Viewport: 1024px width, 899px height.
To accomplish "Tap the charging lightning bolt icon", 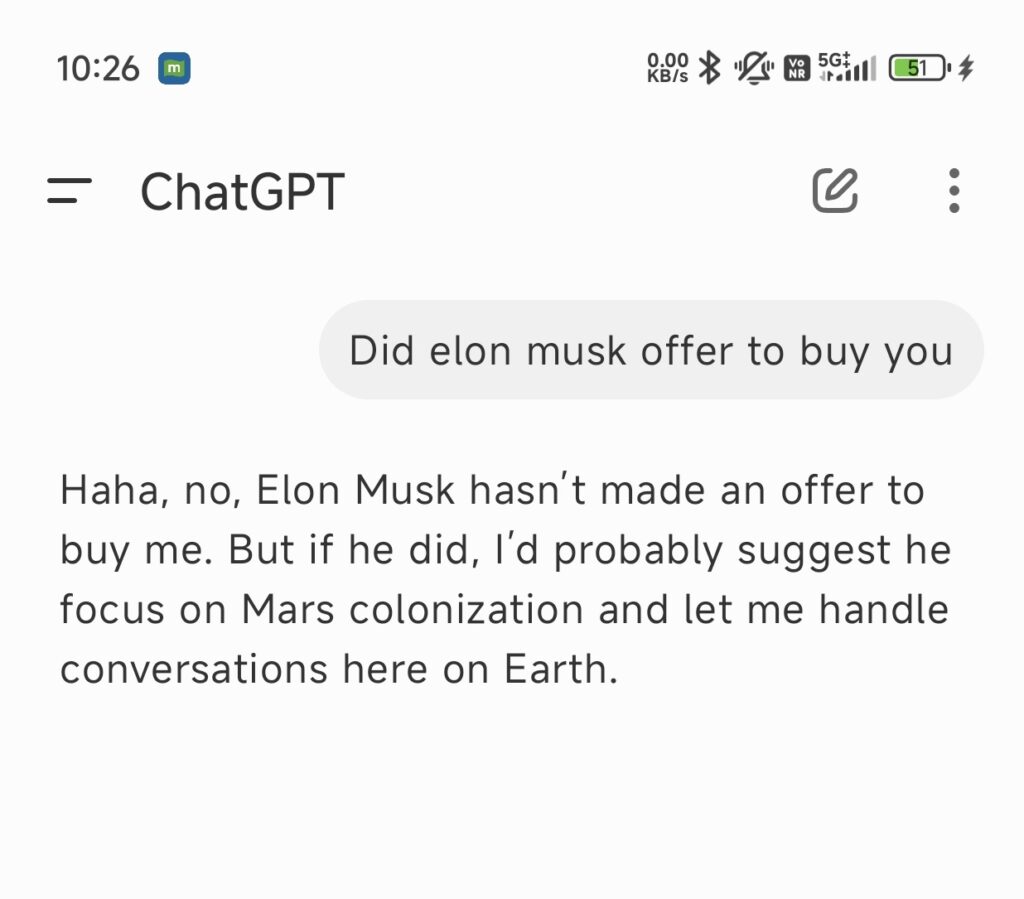I will tap(966, 68).
